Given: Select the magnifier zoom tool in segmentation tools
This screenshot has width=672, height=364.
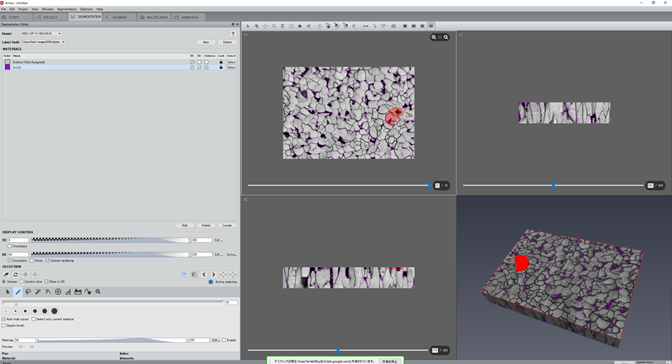Looking at the screenshot, I should (x=98, y=292).
